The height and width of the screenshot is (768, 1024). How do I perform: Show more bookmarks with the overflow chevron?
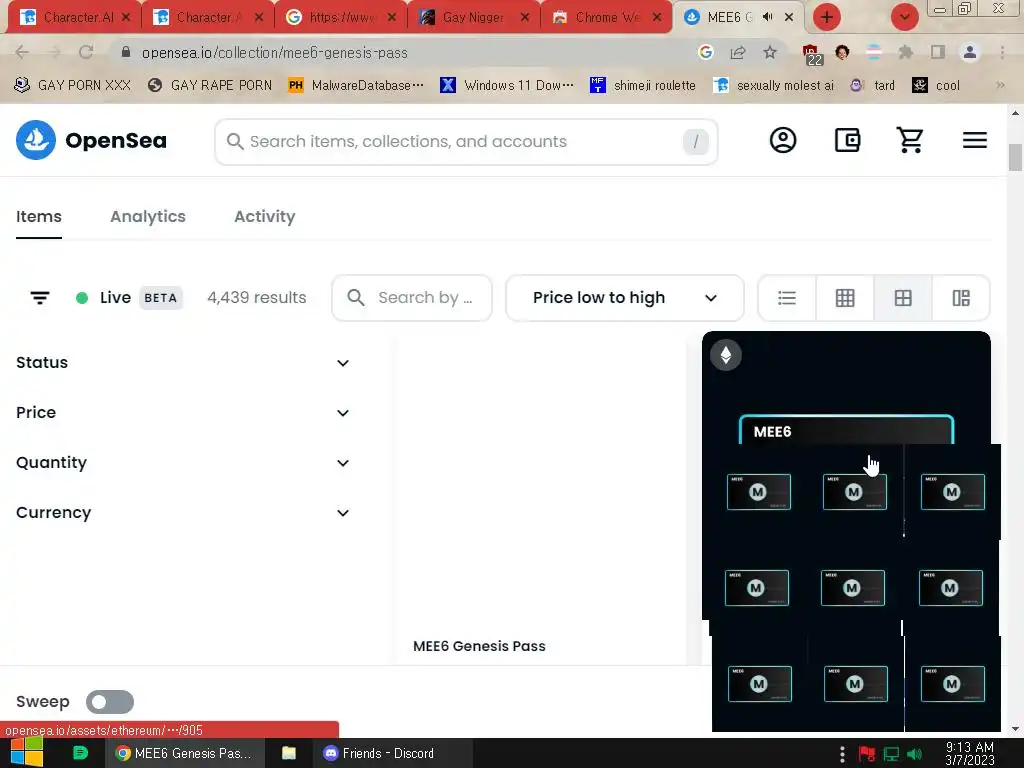click(1000, 85)
